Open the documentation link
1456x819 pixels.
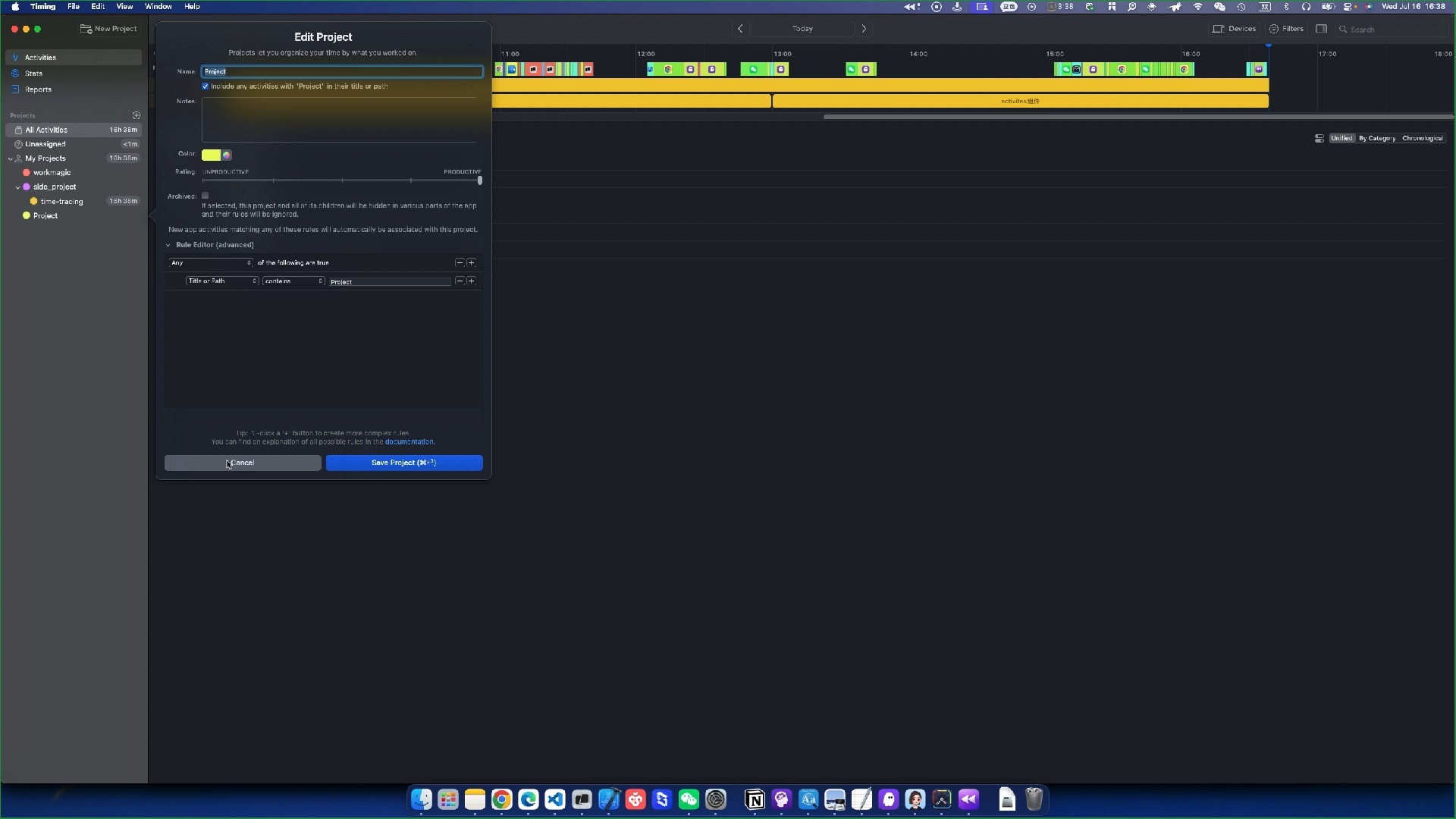409,442
